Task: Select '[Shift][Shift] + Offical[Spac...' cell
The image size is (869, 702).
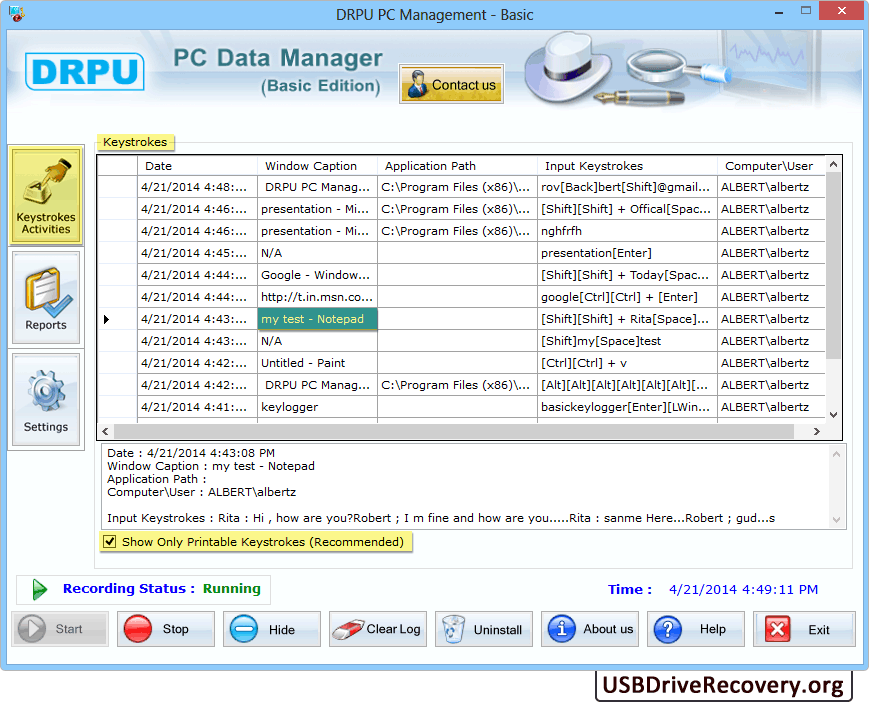Action: point(627,209)
